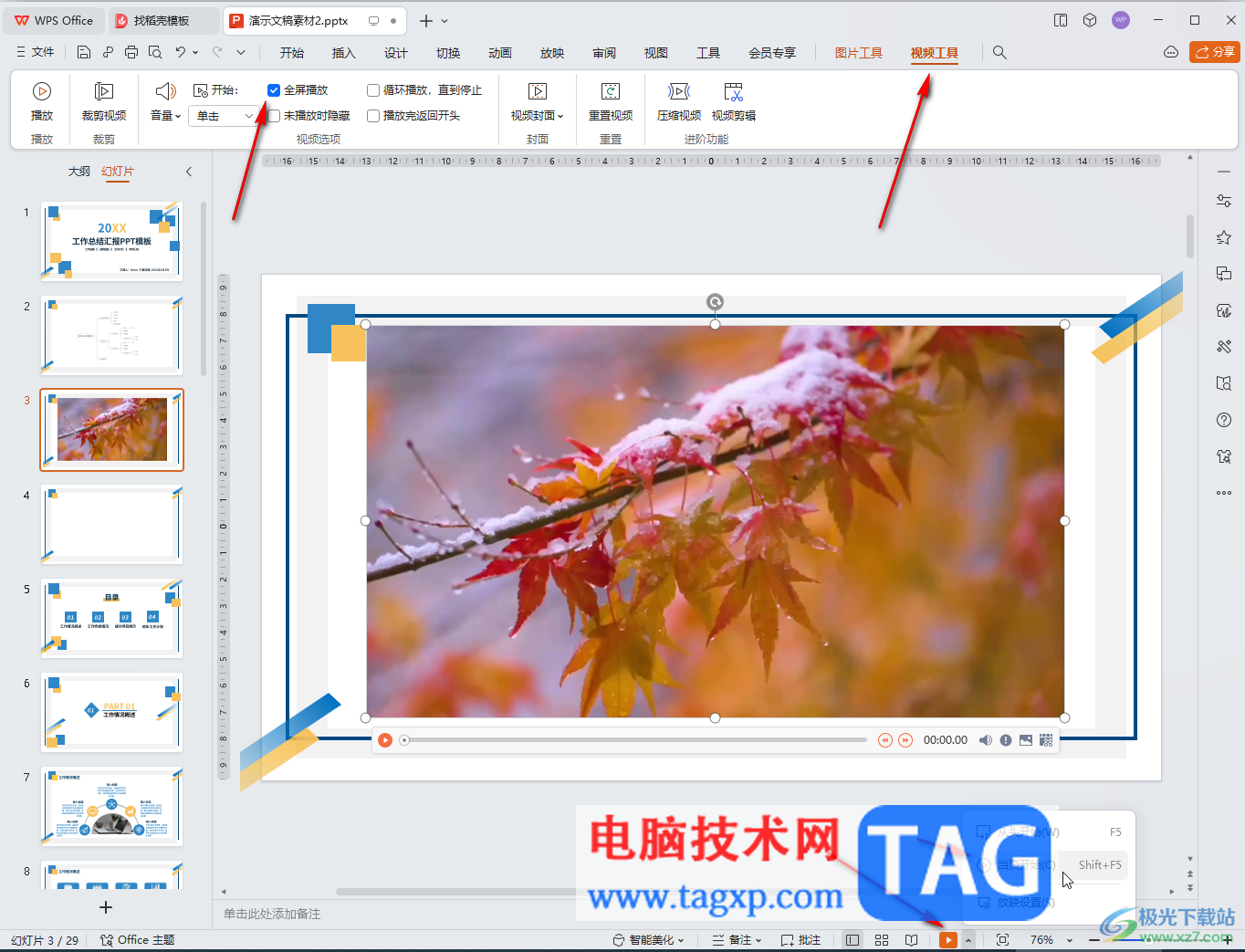Screen dimensions: 1245x952
Task: Click the Office 主题 status bar button
Action: (x=137, y=940)
